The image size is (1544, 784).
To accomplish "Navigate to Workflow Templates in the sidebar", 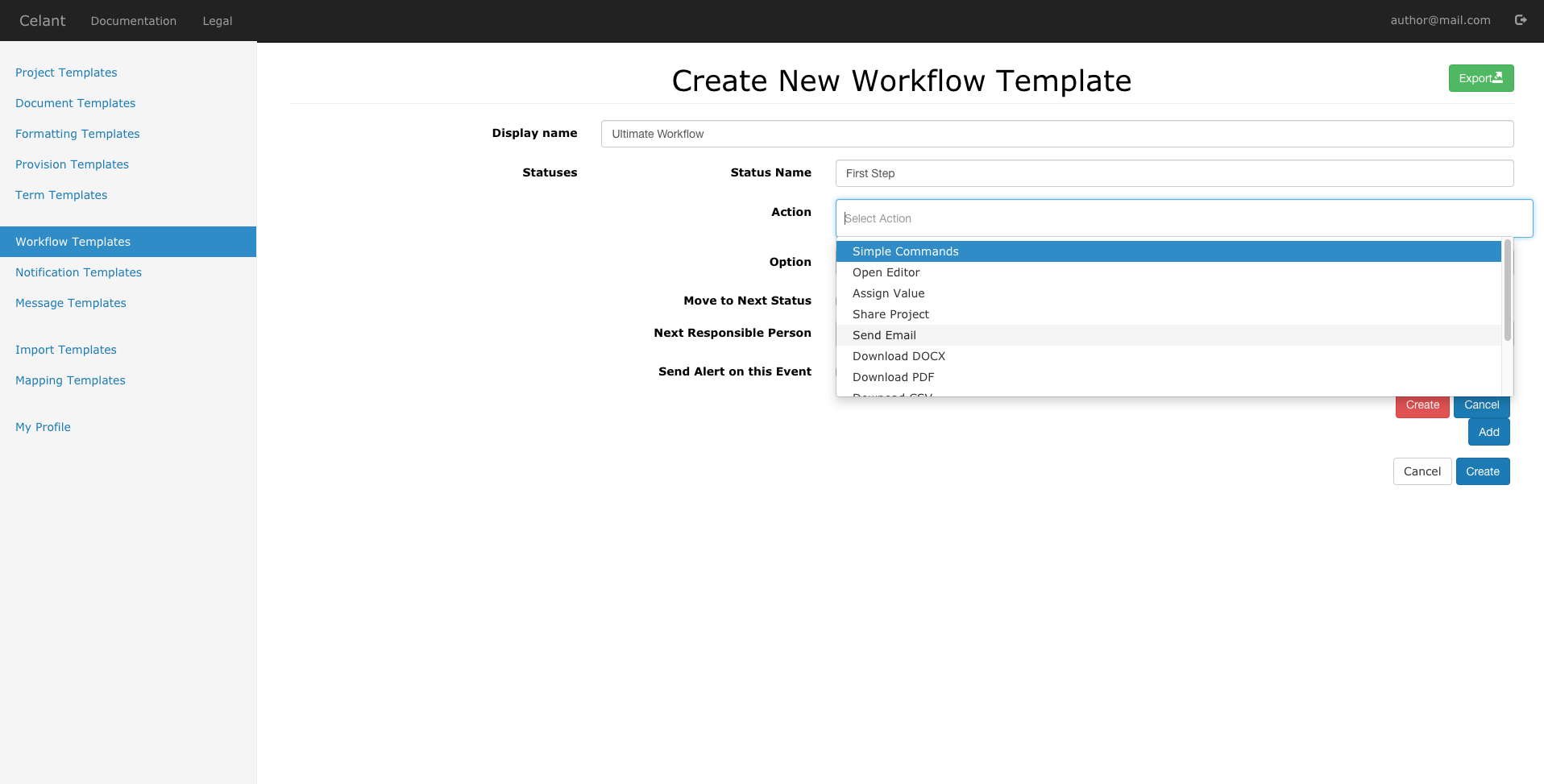I will pyautogui.click(x=73, y=241).
